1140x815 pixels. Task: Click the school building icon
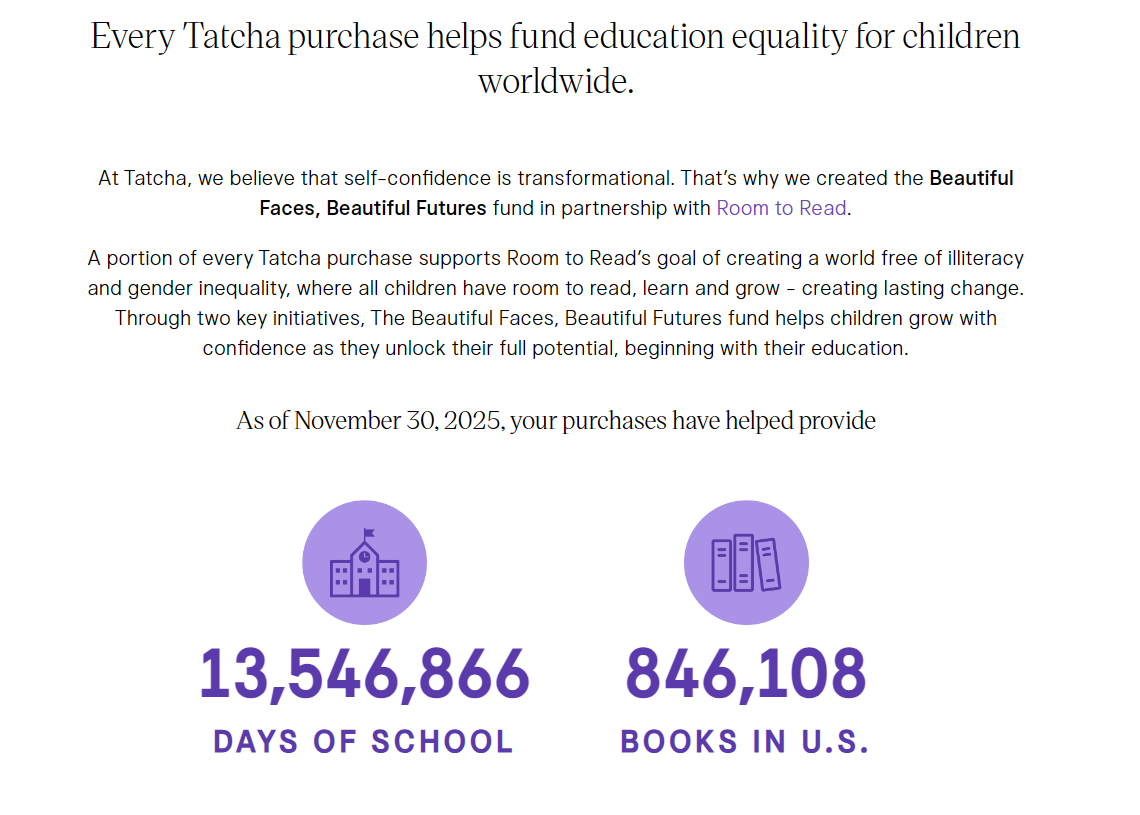(364, 563)
